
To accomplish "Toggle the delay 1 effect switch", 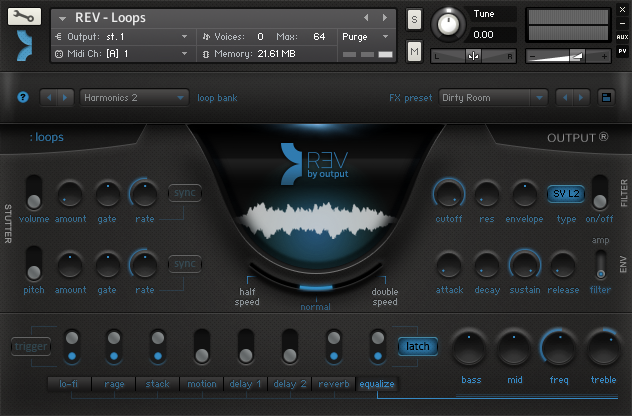I will pos(246,347).
